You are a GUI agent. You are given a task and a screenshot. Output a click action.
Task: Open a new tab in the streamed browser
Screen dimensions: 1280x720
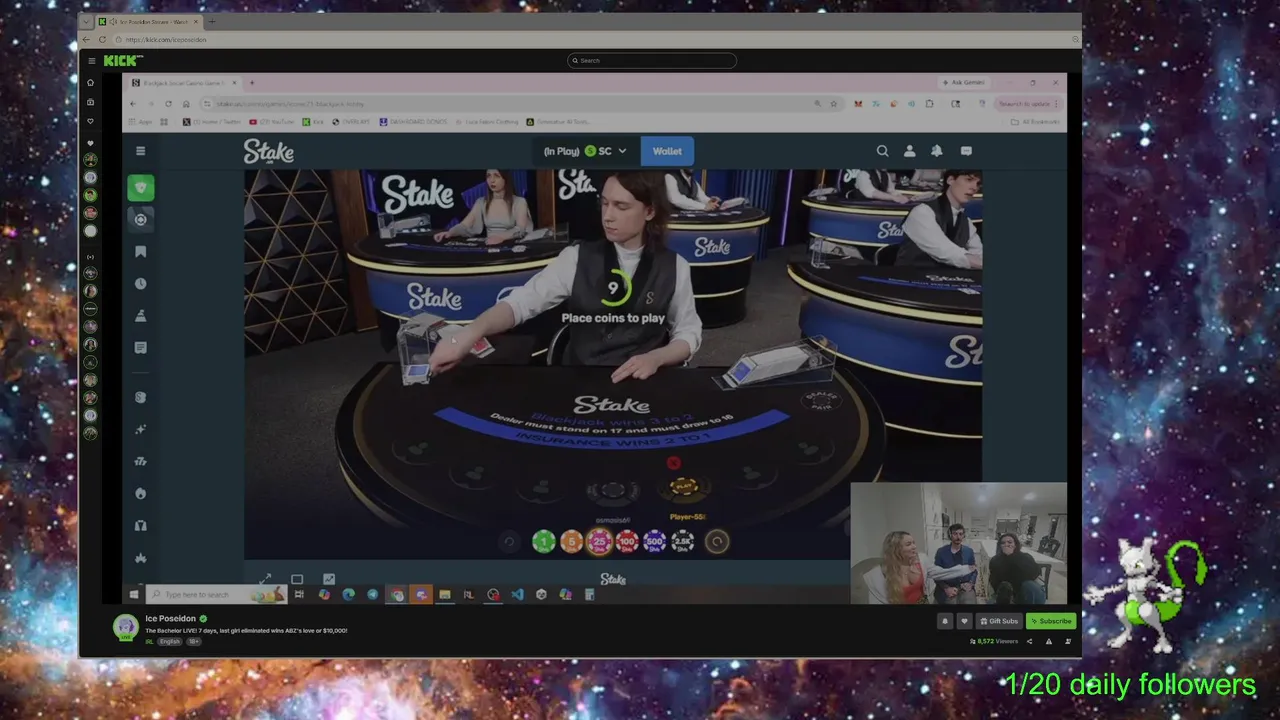click(x=252, y=83)
